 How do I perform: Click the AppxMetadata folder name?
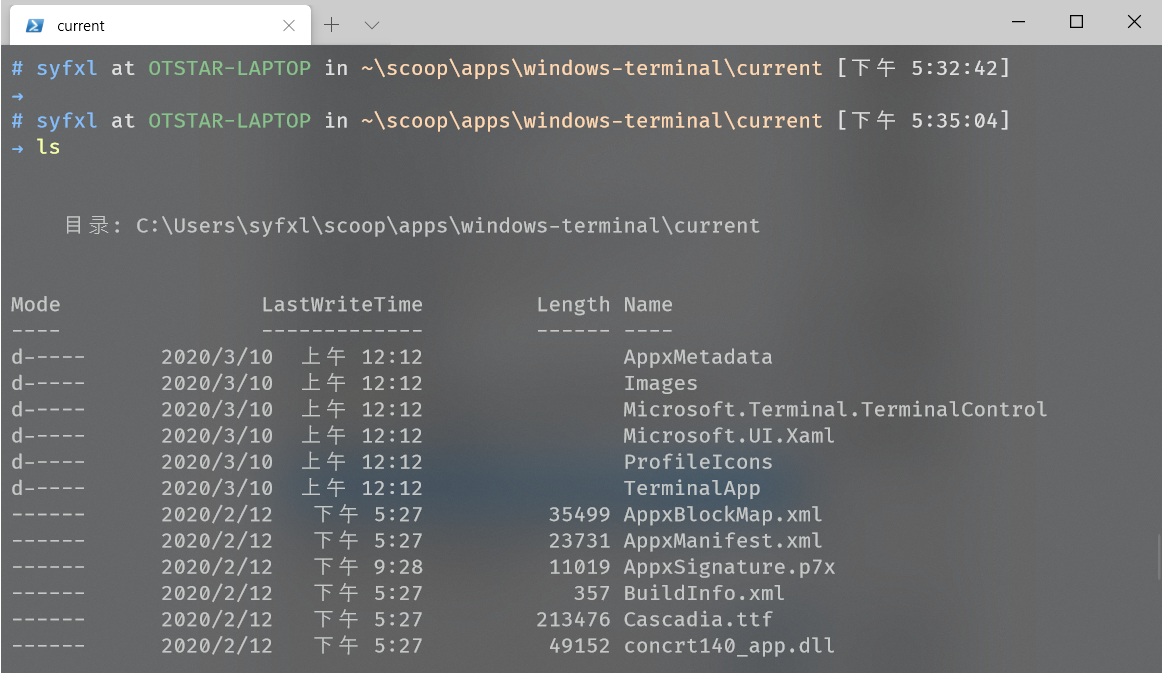(x=697, y=357)
